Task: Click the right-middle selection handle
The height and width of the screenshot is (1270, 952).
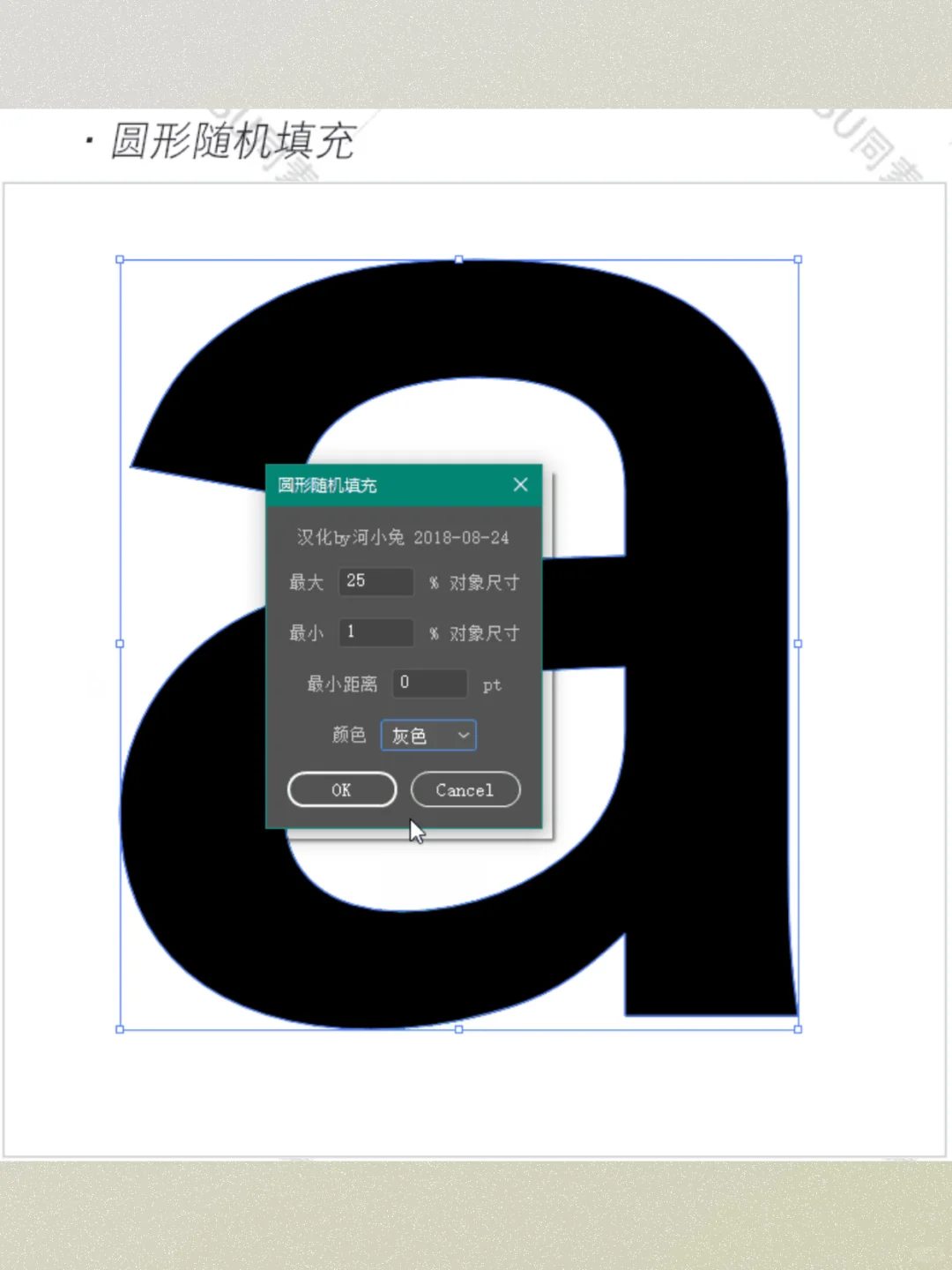Action: click(x=797, y=644)
